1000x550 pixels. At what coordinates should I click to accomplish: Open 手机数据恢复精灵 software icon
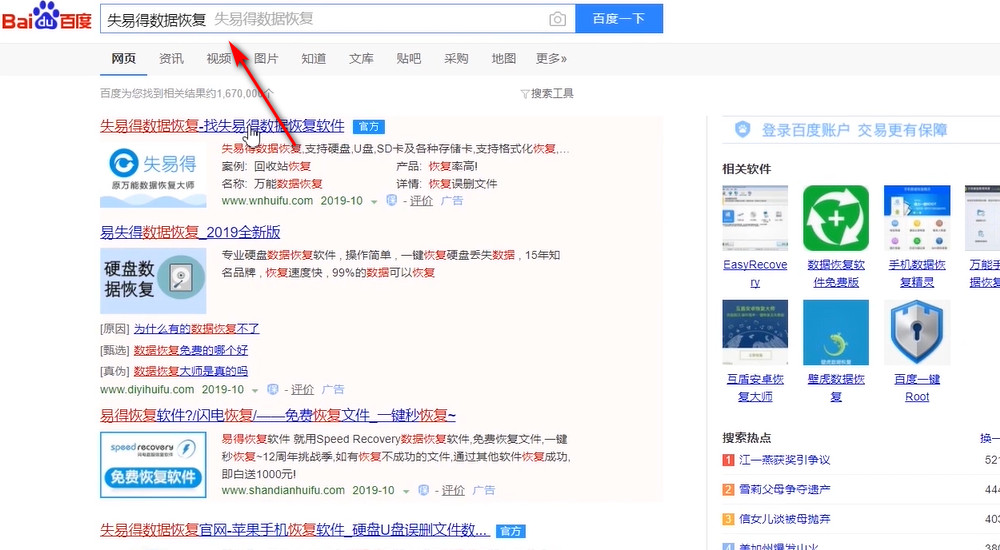[916, 218]
